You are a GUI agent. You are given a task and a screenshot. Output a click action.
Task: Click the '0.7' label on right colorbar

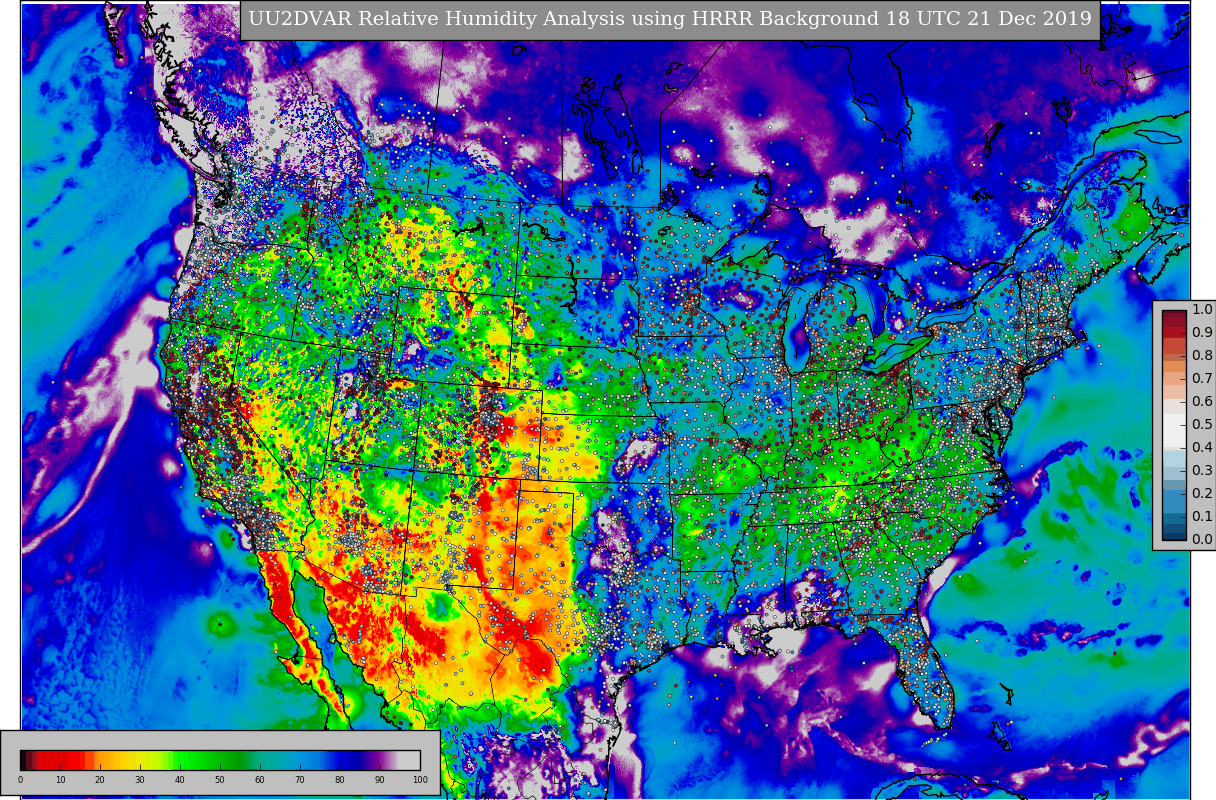click(1202, 378)
